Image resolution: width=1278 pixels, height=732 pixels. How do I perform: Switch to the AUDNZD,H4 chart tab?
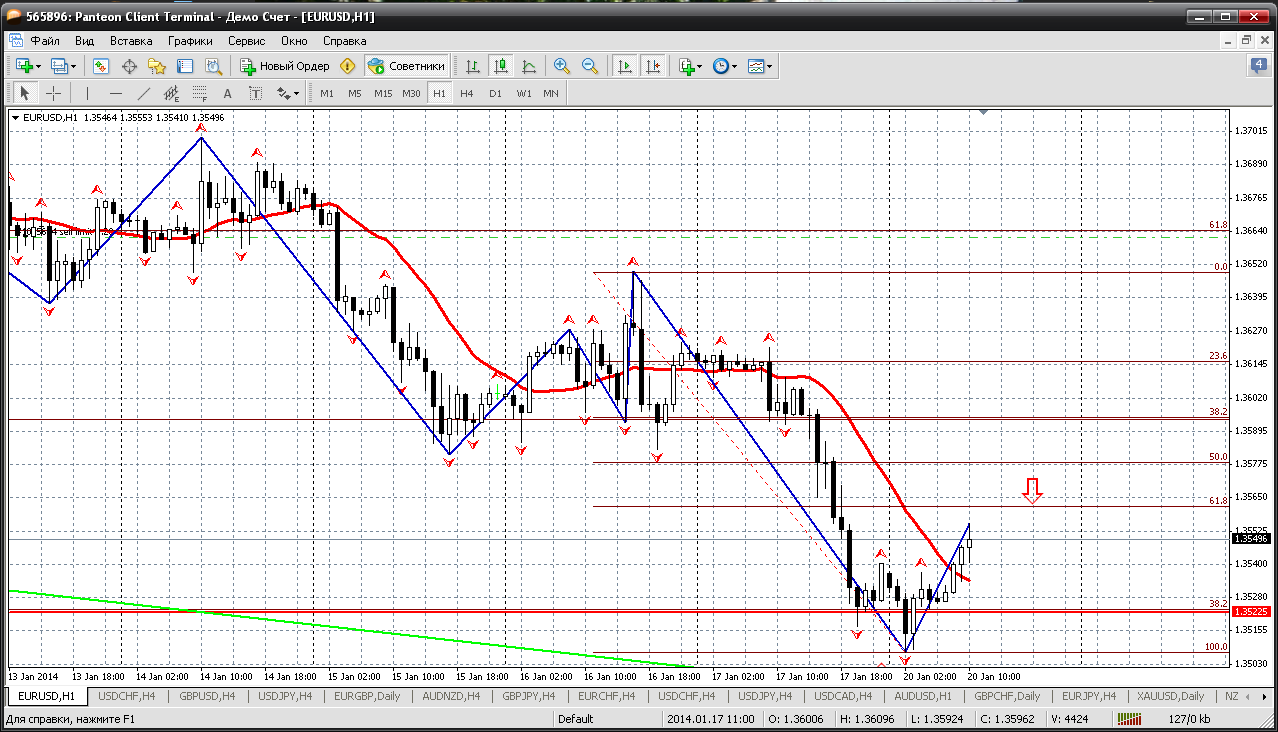[x=451, y=696]
